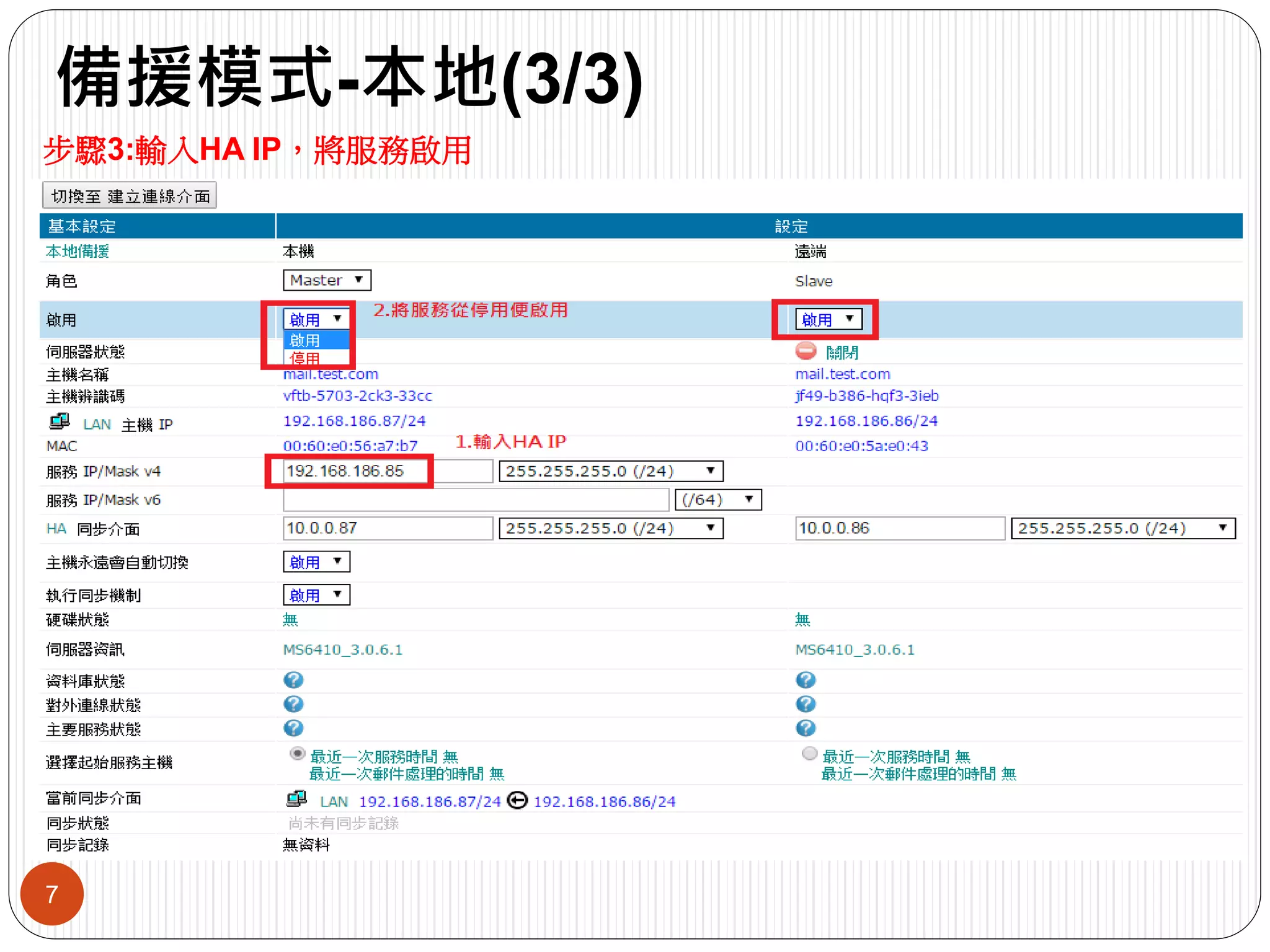Click remote MS6410_3.0.6.1 server info
Image resolution: width=1270 pixels, height=952 pixels.
855,650
